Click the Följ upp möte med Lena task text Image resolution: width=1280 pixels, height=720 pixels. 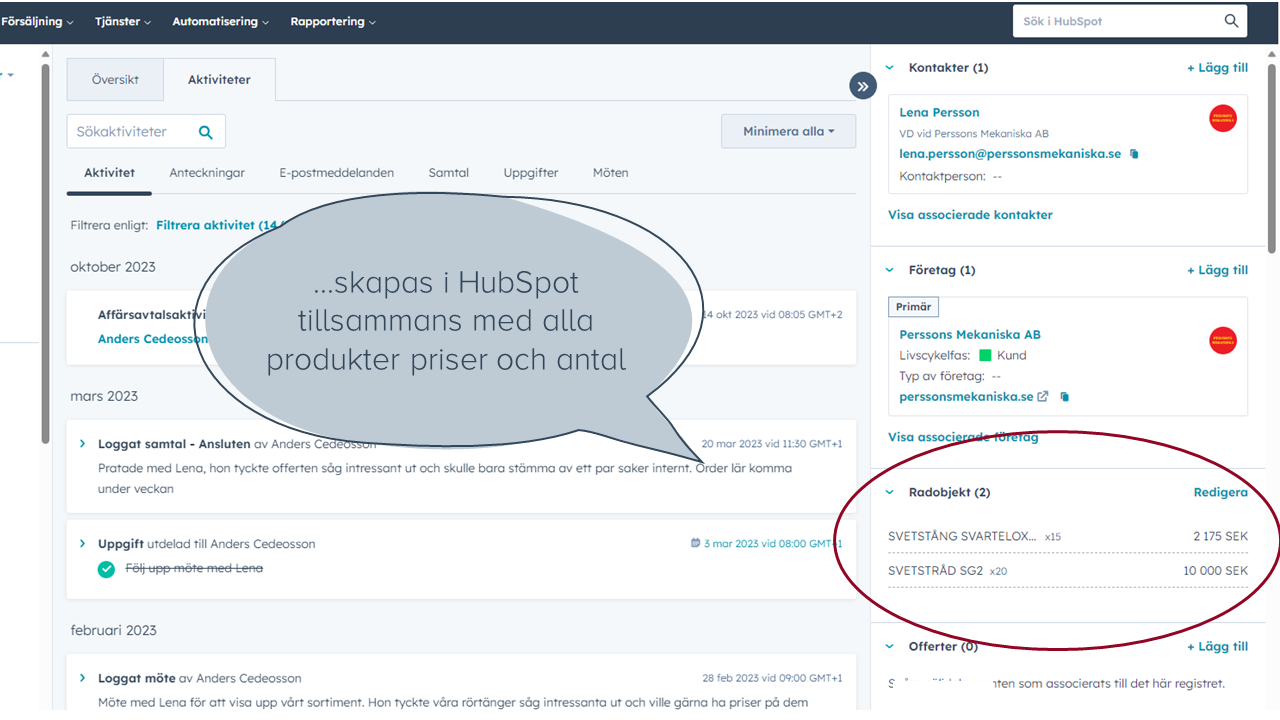(194, 569)
